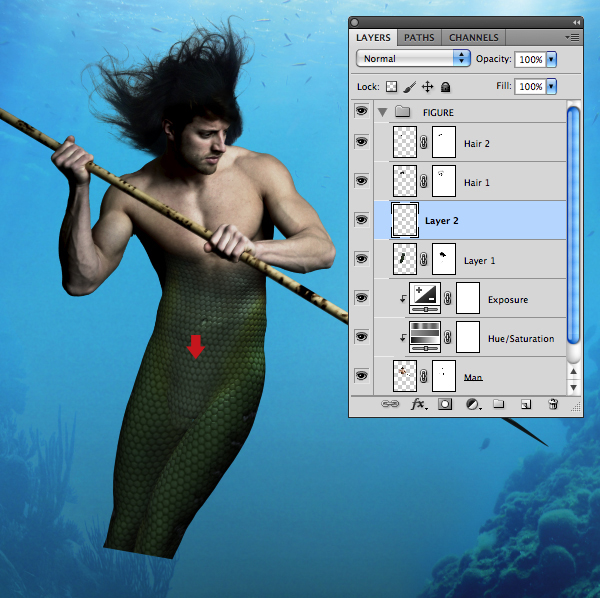600x598 pixels.
Task: Collapse the FIGURE group triangle
Action: tap(382, 112)
